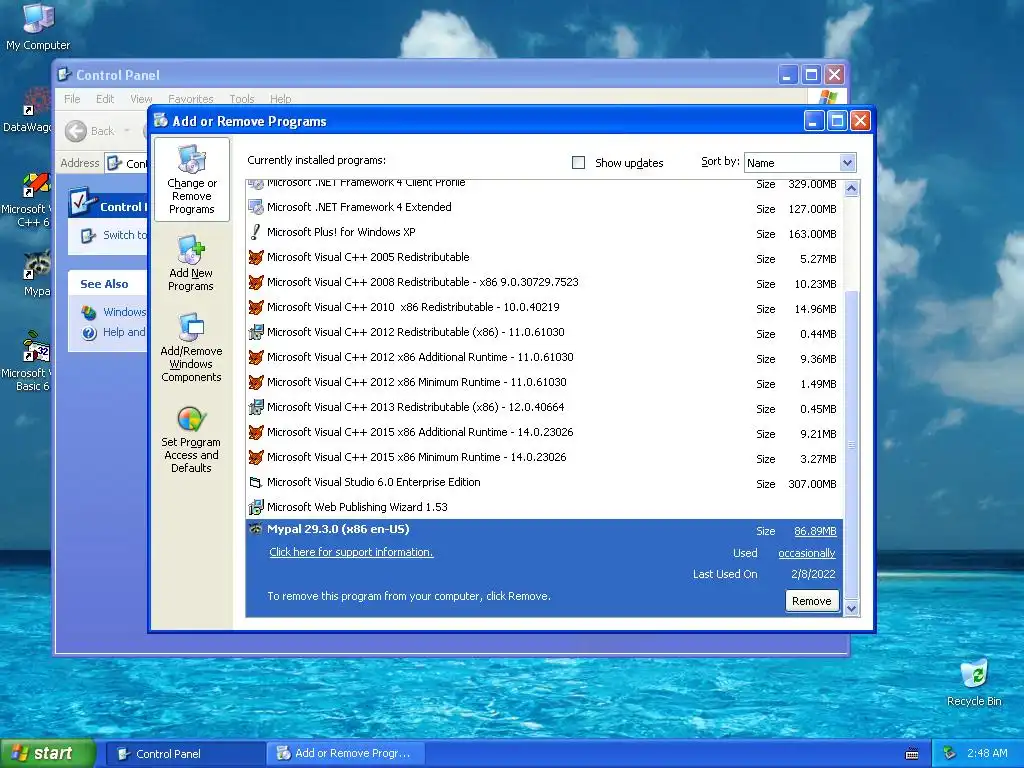1024x768 pixels.
Task: Switch to Control Panel taskbar button
Action: pyautogui.click(x=185, y=754)
